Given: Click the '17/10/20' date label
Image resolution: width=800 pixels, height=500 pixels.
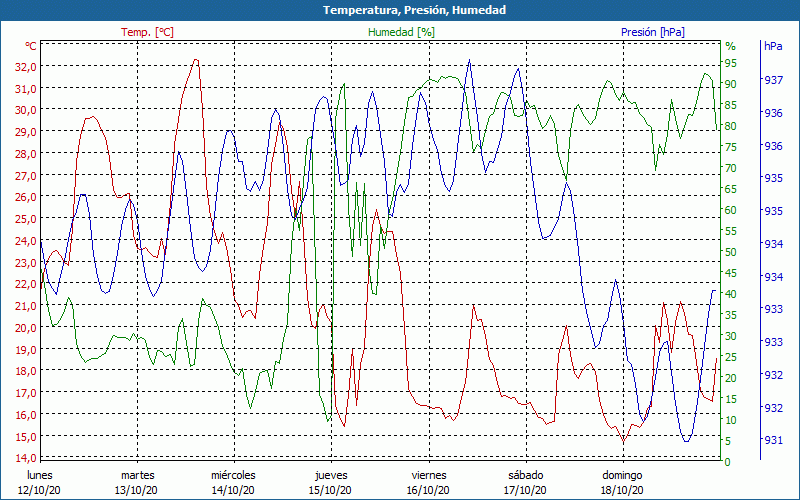Looking at the screenshot, I should tap(525, 490).
